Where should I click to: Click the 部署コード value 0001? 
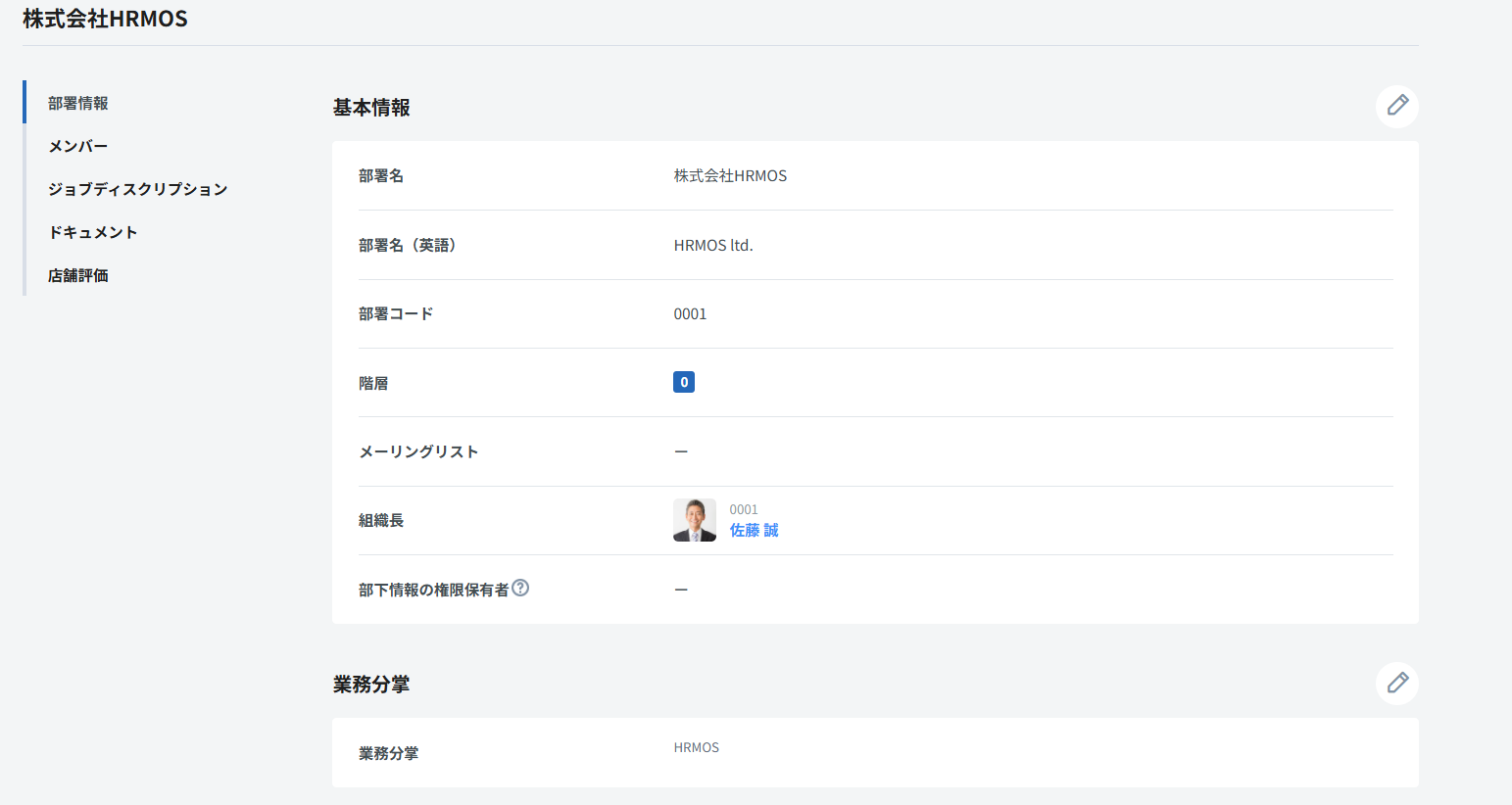coord(690,313)
